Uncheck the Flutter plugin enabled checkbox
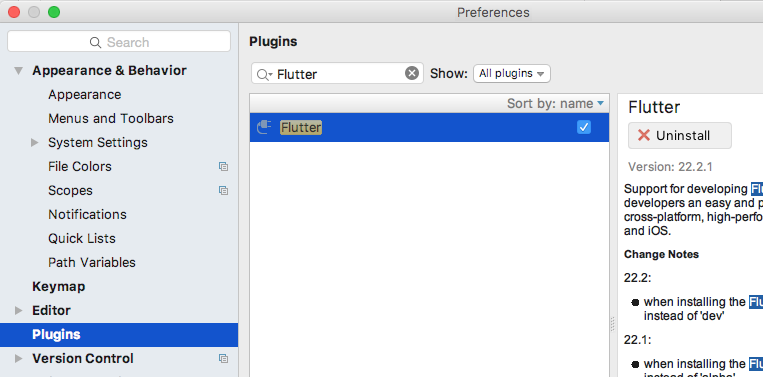Screen dimensions: 763x377 tap(584, 127)
